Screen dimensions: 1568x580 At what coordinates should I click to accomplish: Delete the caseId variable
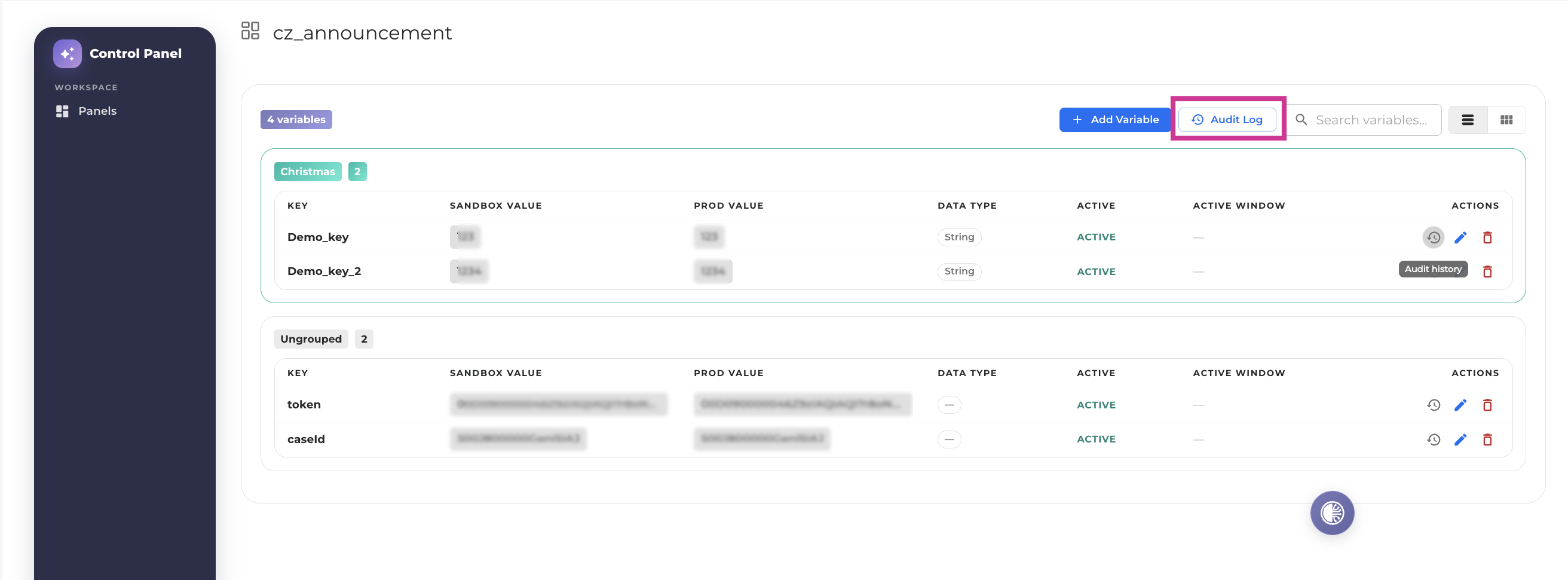tap(1487, 440)
